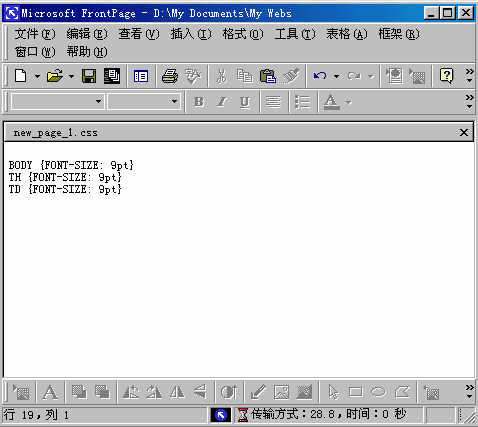Create a new page with New icon
This screenshot has height=427, width=478.
click(x=21, y=76)
